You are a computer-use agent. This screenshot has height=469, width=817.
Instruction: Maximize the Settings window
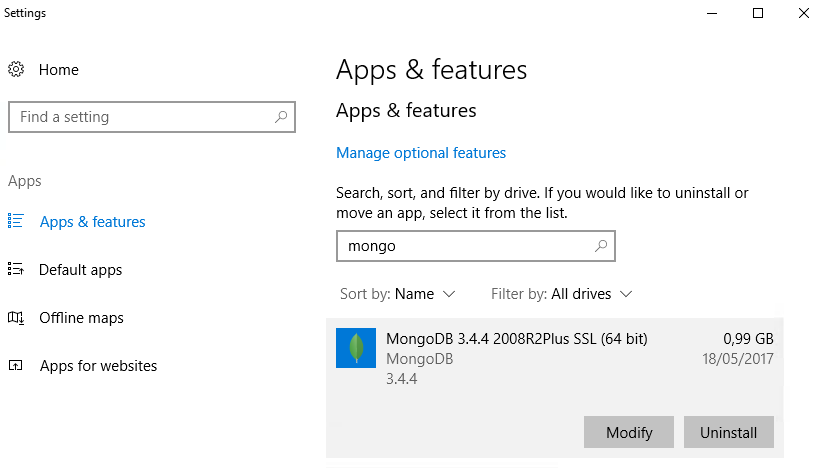[758, 13]
